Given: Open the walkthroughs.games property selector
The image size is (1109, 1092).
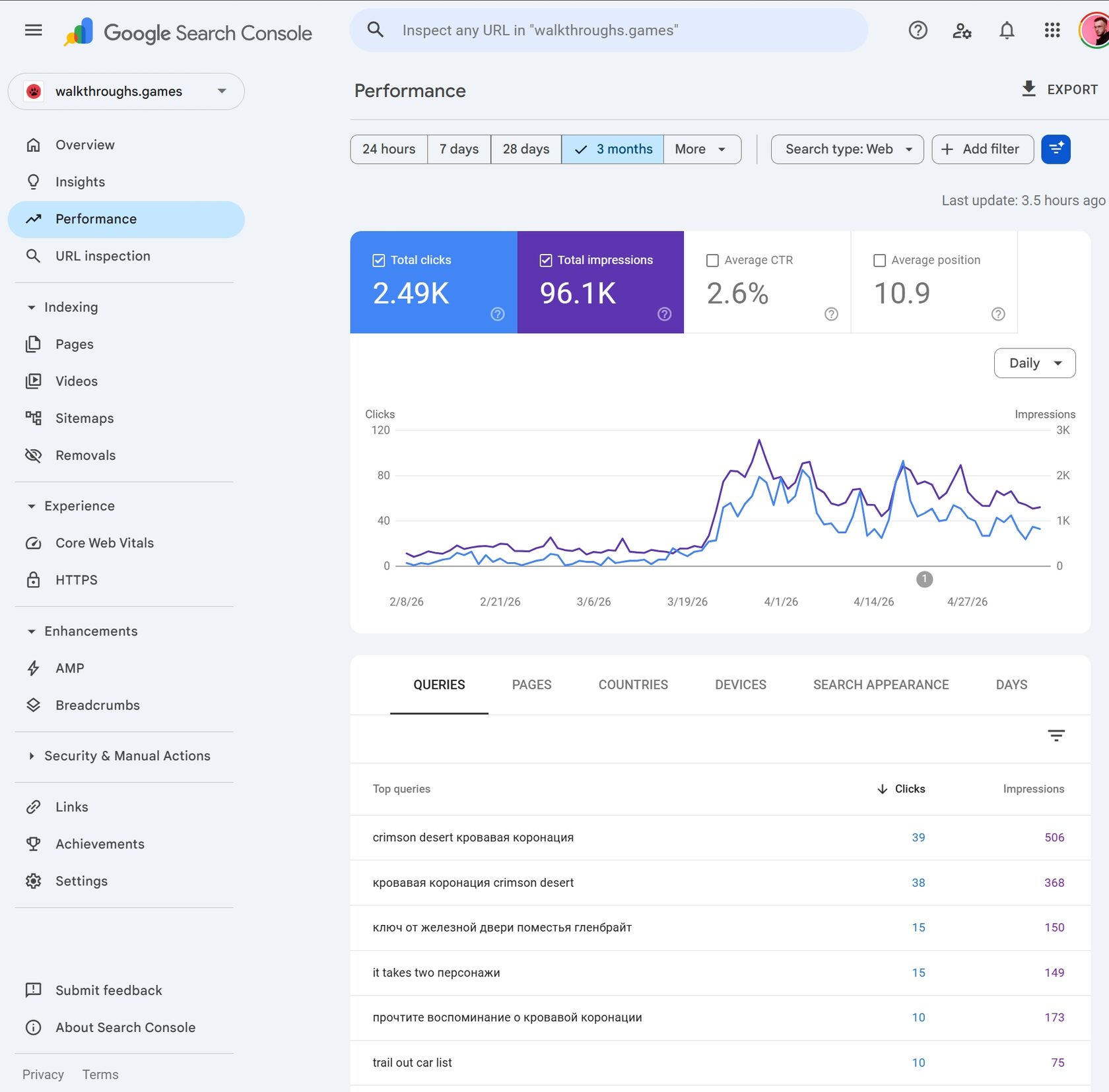Looking at the screenshot, I should pos(126,91).
